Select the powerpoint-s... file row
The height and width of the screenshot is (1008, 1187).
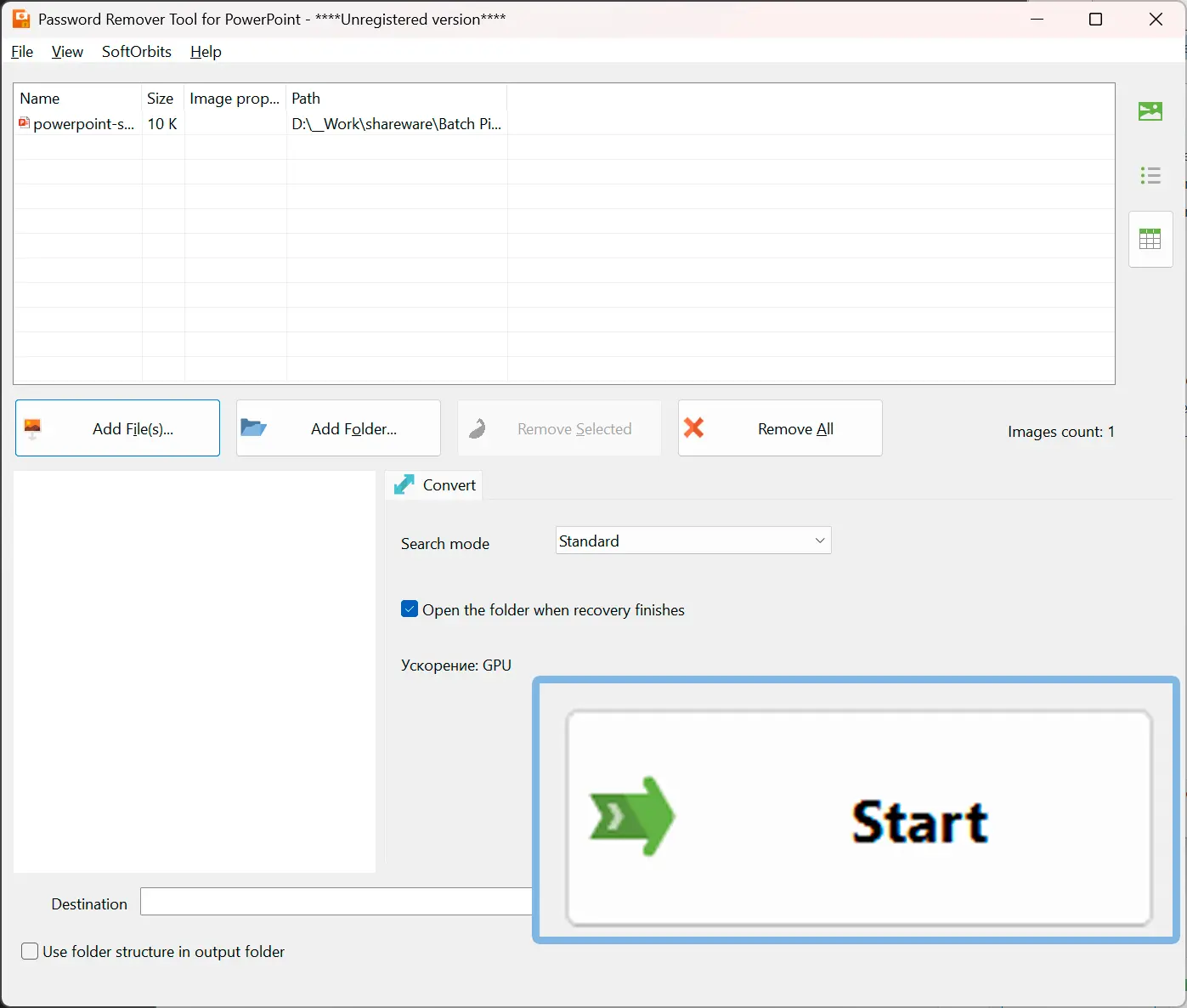(x=563, y=124)
